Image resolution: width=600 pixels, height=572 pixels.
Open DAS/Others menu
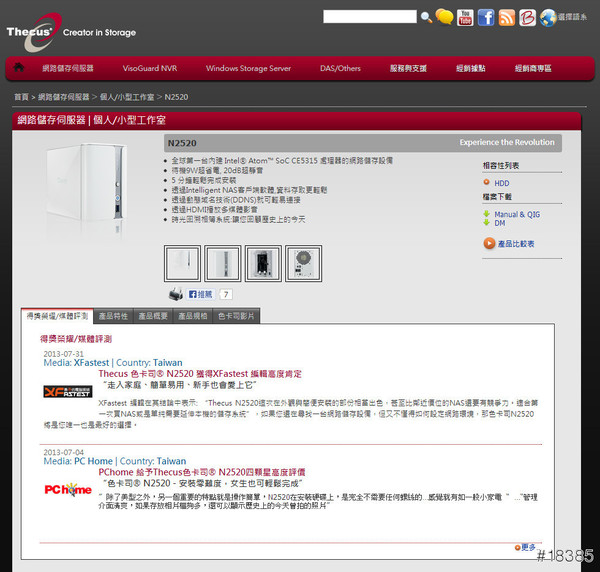[340, 68]
